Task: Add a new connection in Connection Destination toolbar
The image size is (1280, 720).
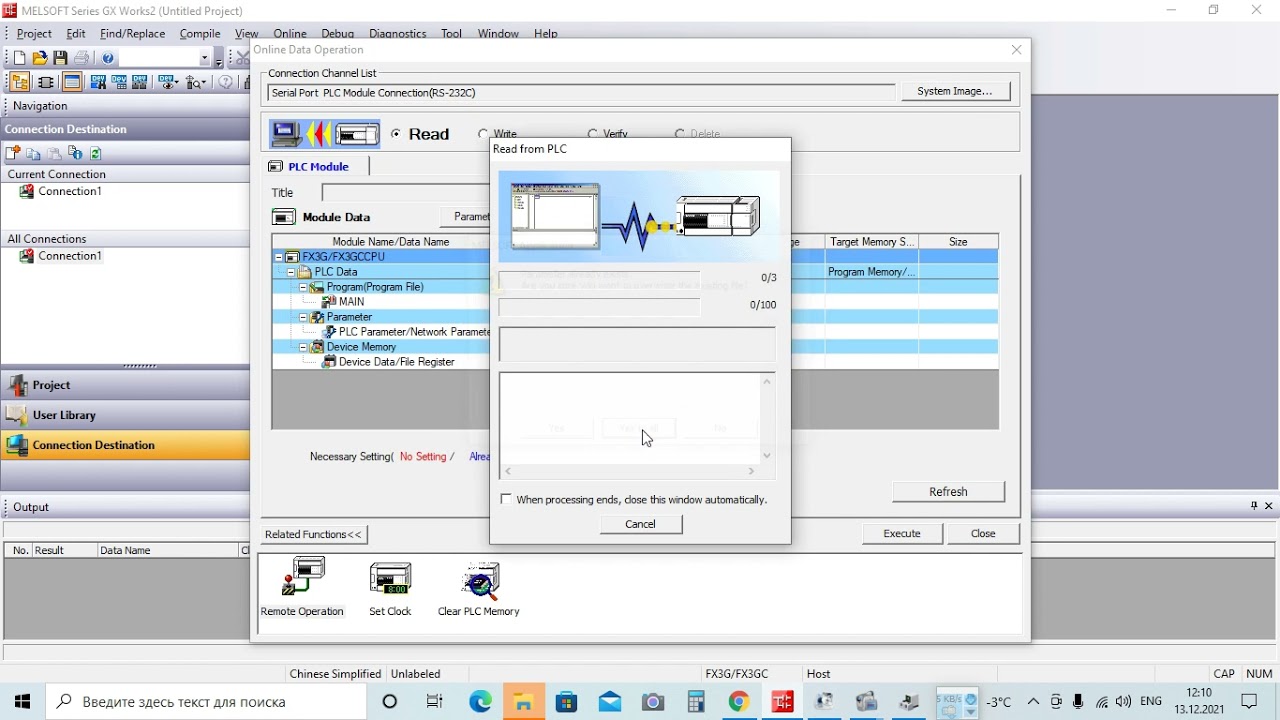Action: tap(13, 153)
